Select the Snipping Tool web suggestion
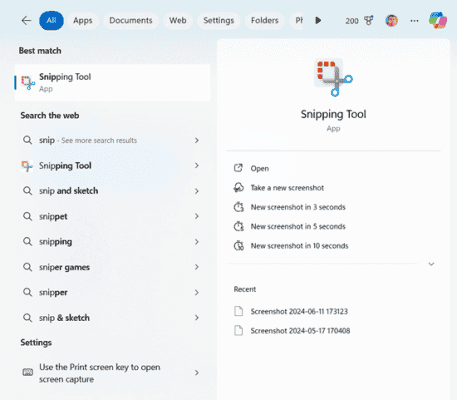Image resolution: width=457 pixels, height=400 pixels. click(x=113, y=166)
